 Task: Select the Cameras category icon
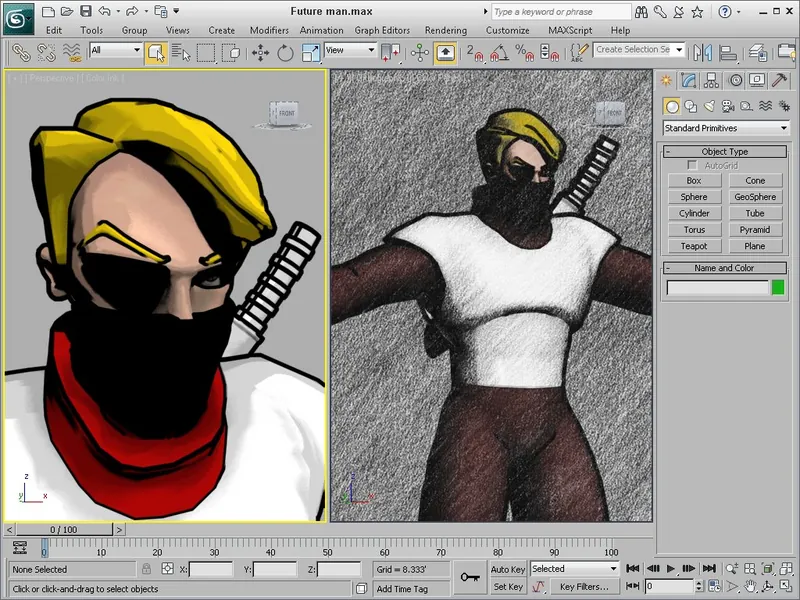[728, 106]
